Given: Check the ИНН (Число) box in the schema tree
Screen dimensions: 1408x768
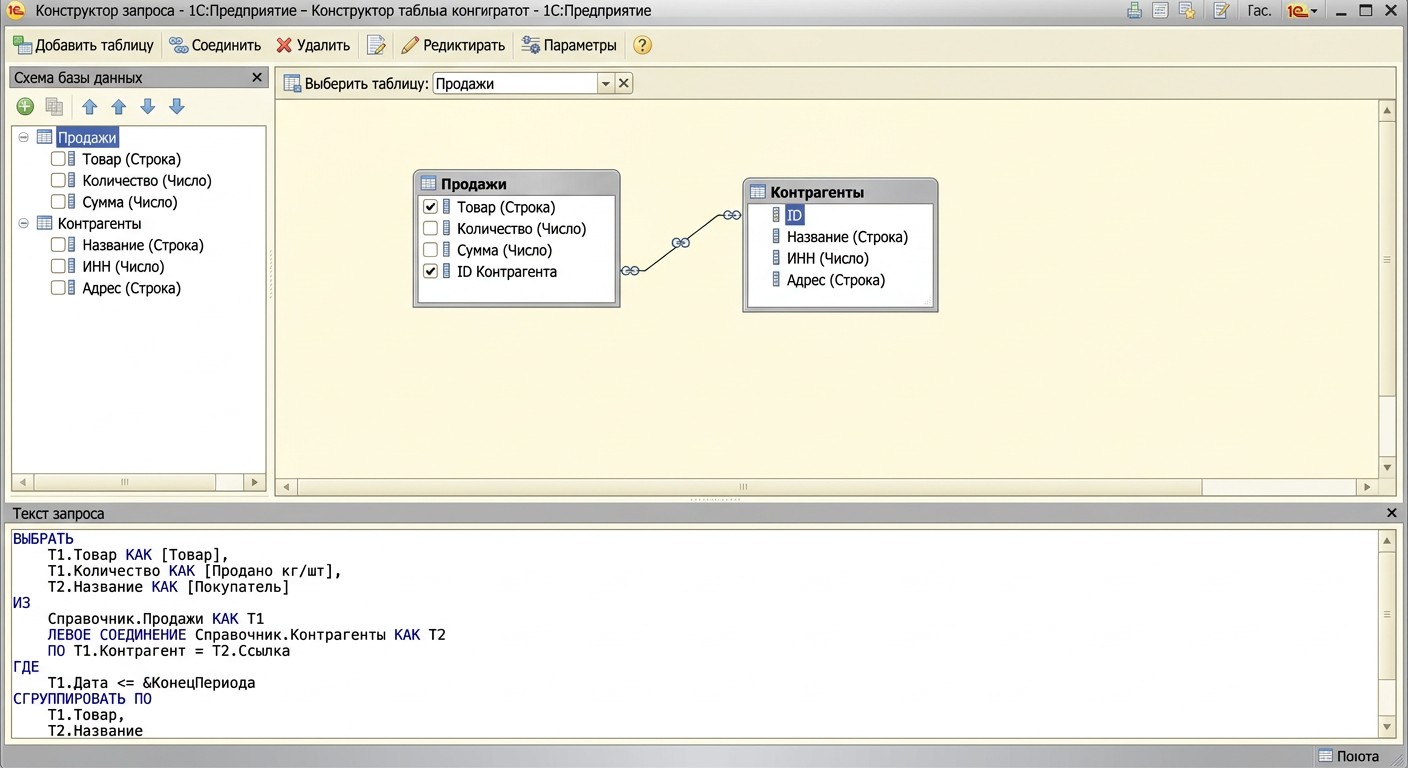Looking at the screenshot, I should (58, 267).
